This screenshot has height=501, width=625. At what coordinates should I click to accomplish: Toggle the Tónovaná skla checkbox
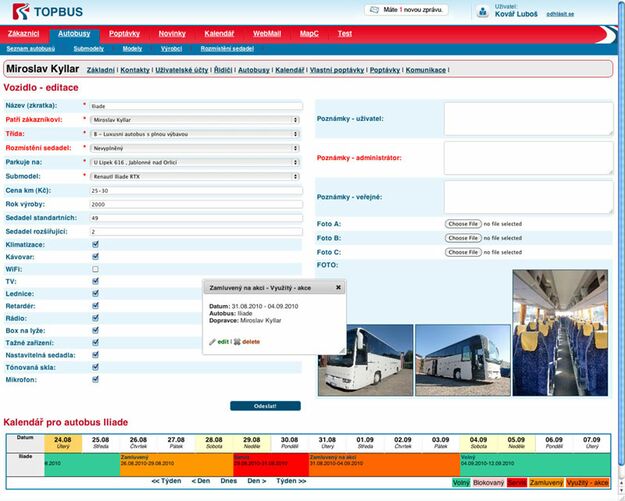tap(95, 367)
